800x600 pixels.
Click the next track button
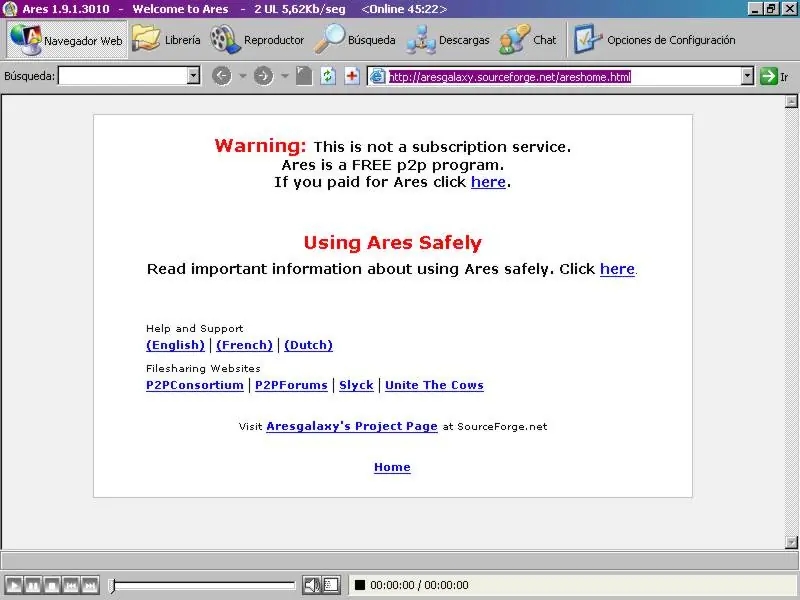tap(90, 585)
